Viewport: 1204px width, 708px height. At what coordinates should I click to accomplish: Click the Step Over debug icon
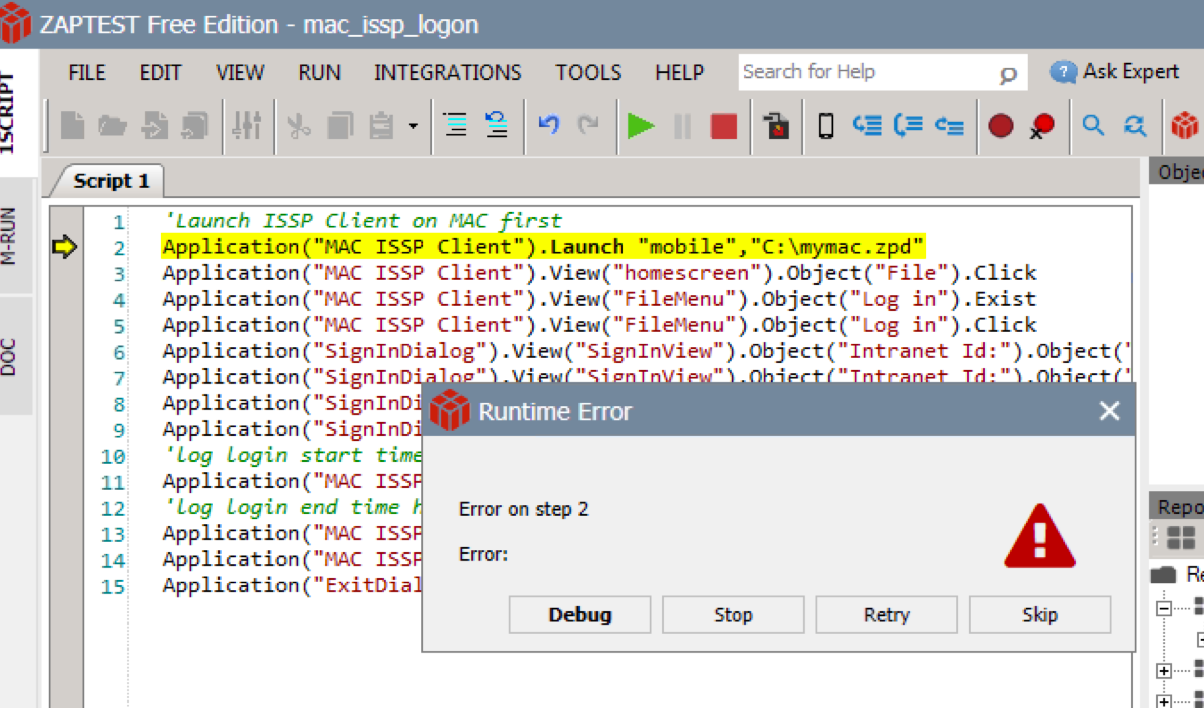click(x=908, y=126)
